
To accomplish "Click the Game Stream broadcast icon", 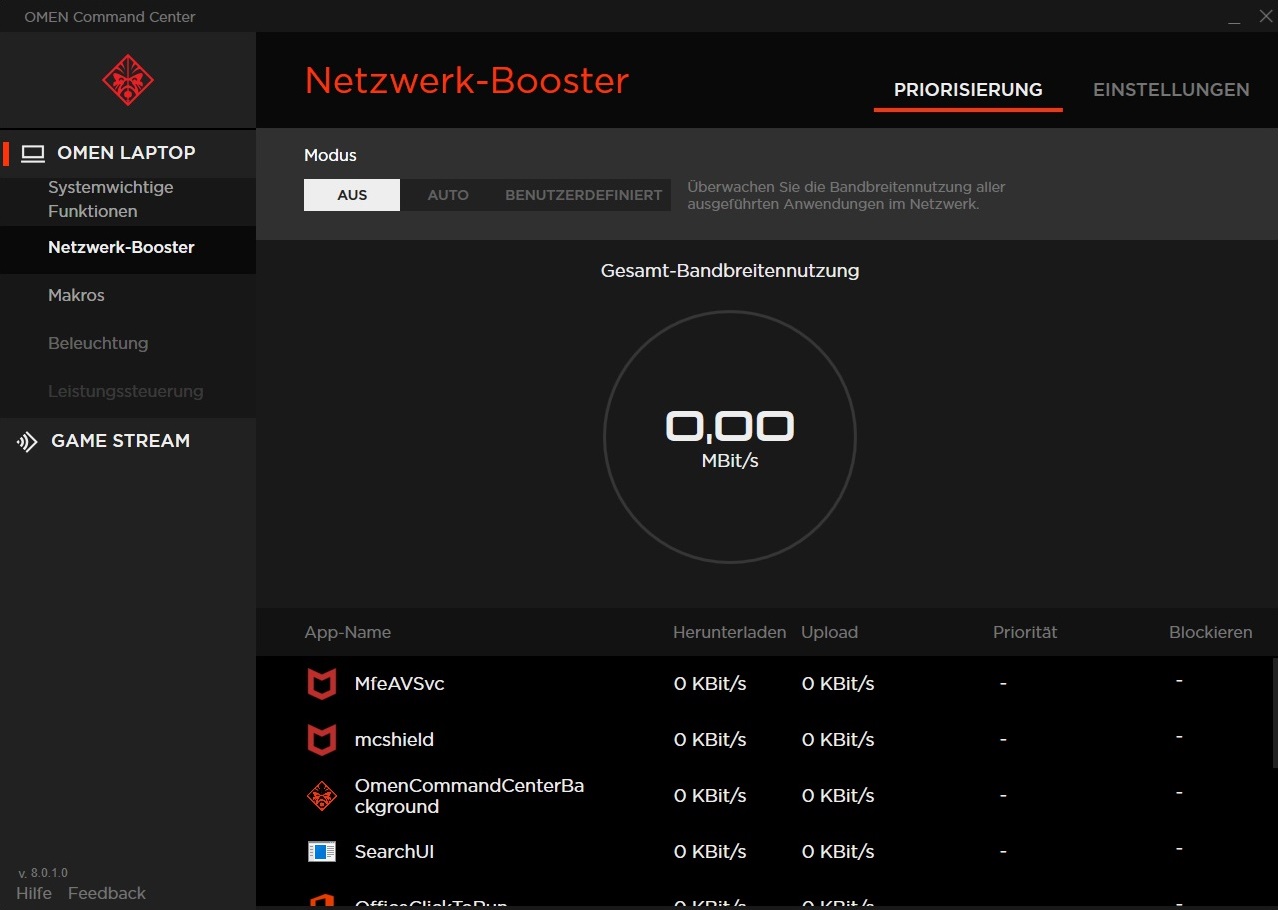I will (x=27, y=442).
